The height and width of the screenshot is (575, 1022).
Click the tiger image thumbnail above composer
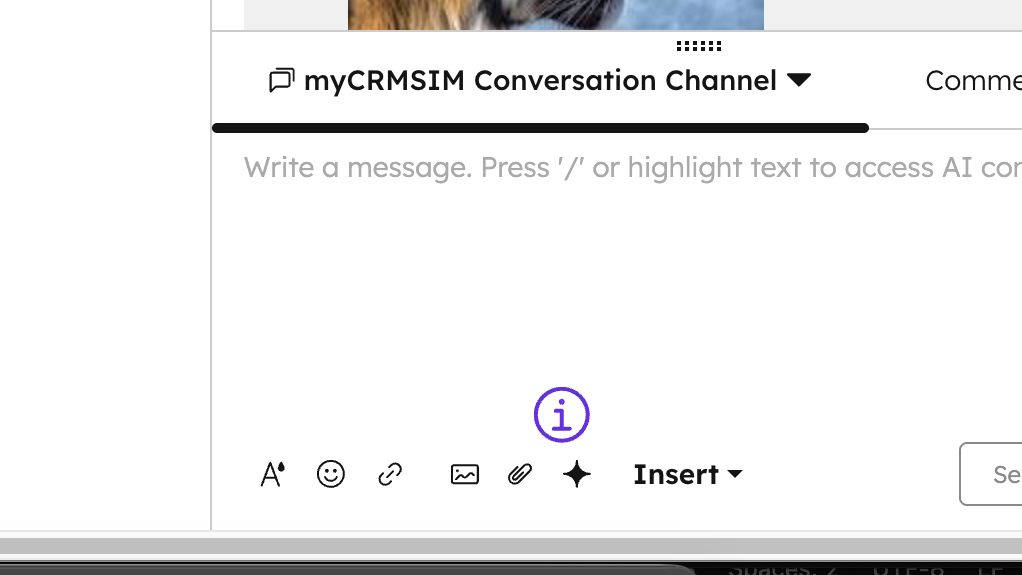pos(556,14)
